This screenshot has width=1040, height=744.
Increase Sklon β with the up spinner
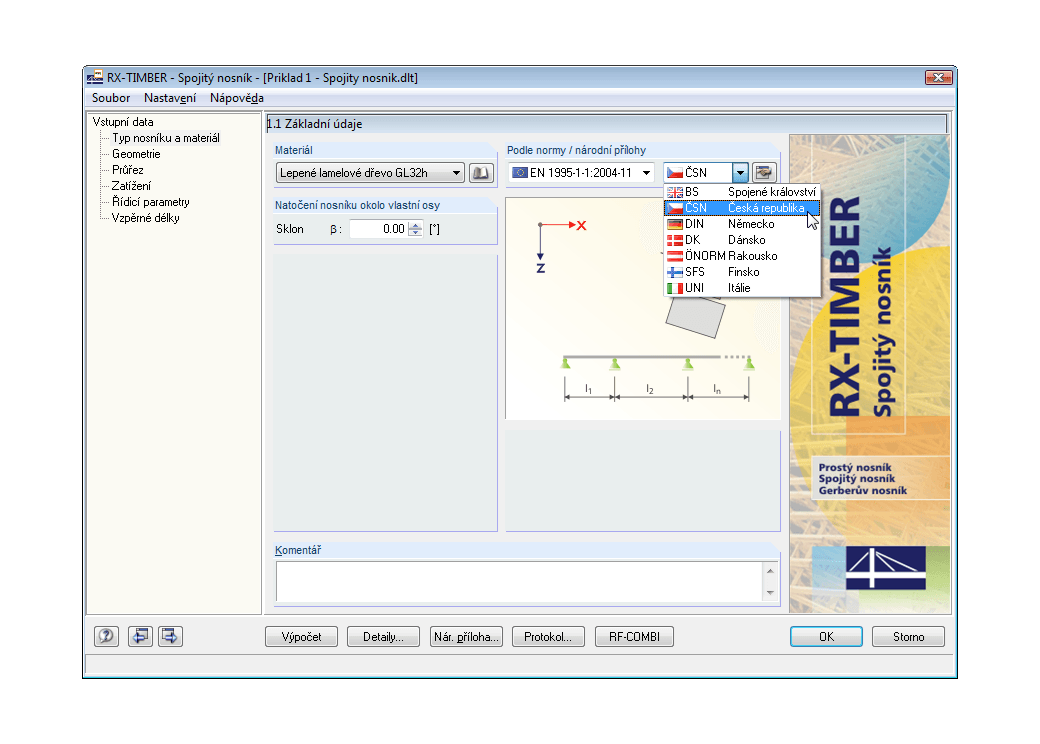(x=415, y=225)
